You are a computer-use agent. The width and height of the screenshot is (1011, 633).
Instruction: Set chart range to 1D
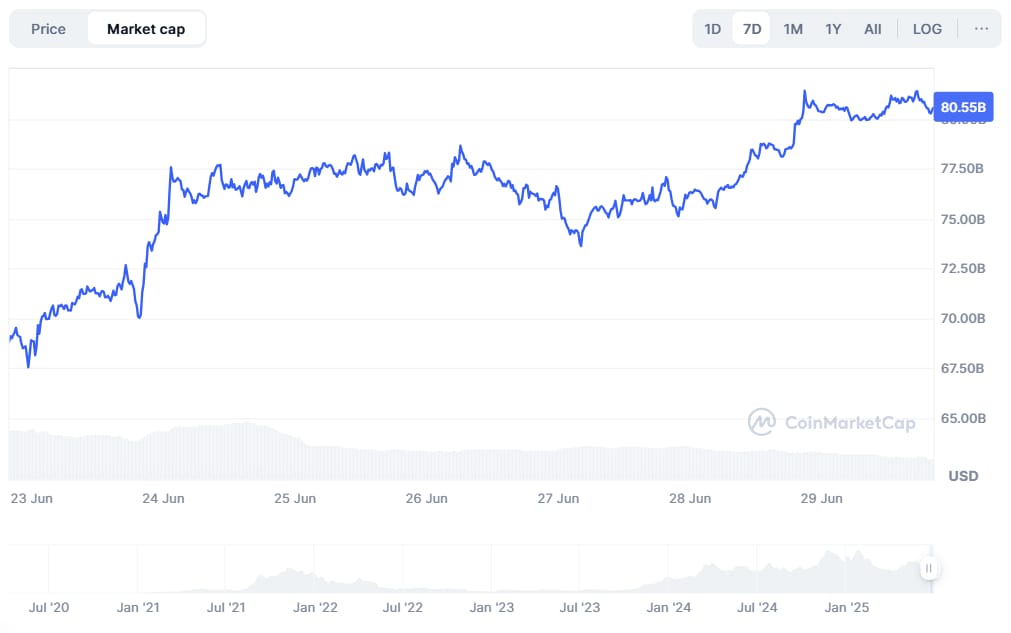[712, 29]
